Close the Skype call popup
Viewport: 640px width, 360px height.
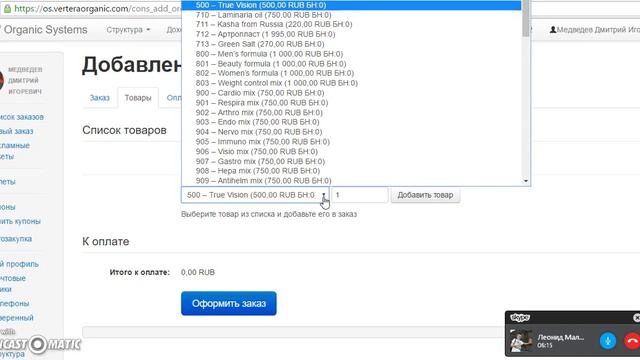636,317
